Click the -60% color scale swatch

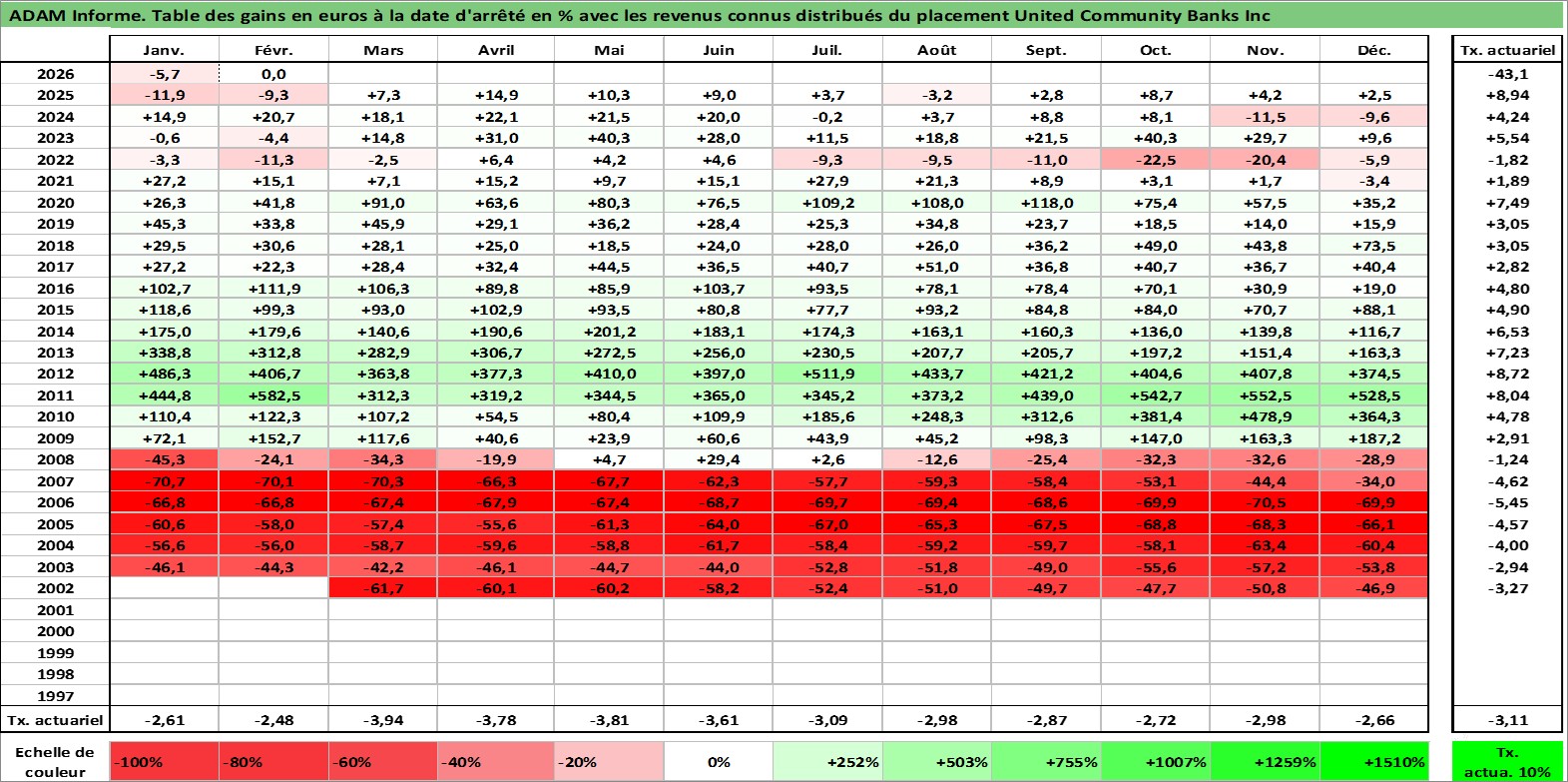(383, 761)
